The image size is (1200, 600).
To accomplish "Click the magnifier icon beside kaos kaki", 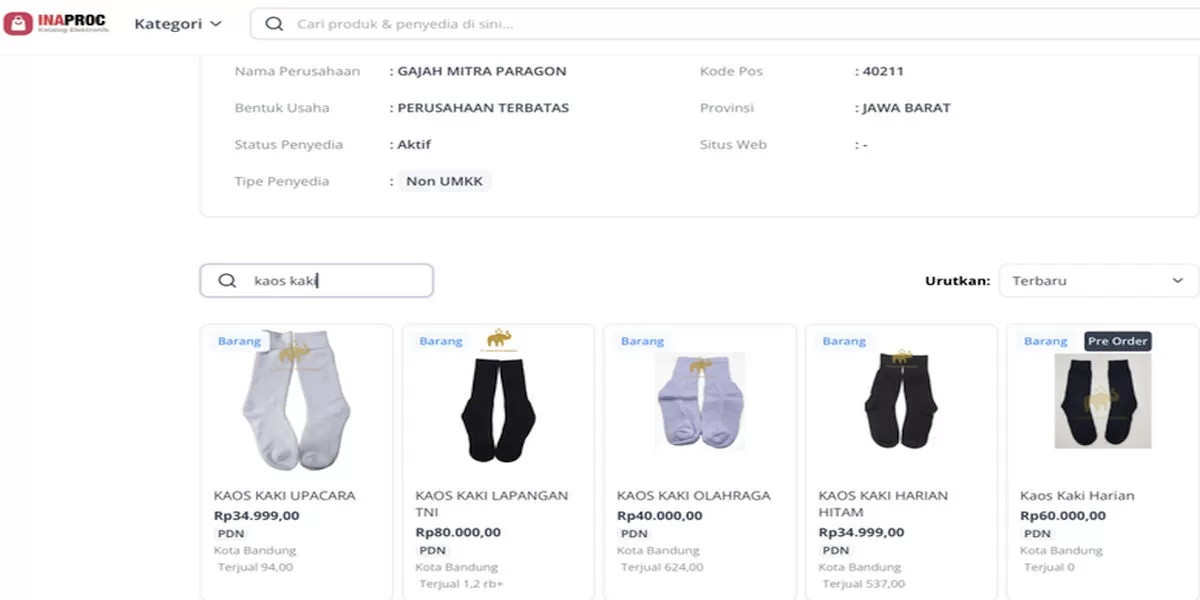I will pos(228,281).
